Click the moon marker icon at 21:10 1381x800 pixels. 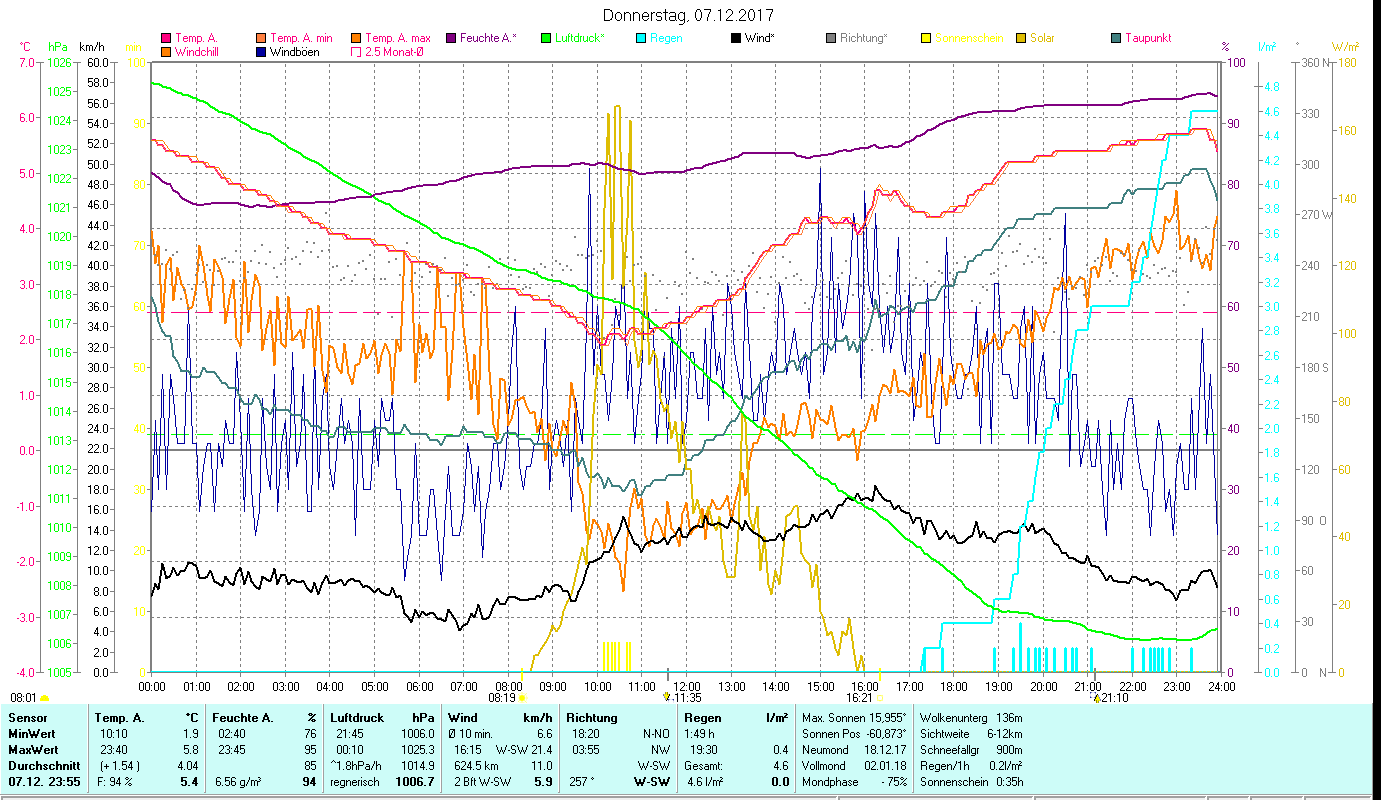pyautogui.click(x=1096, y=697)
